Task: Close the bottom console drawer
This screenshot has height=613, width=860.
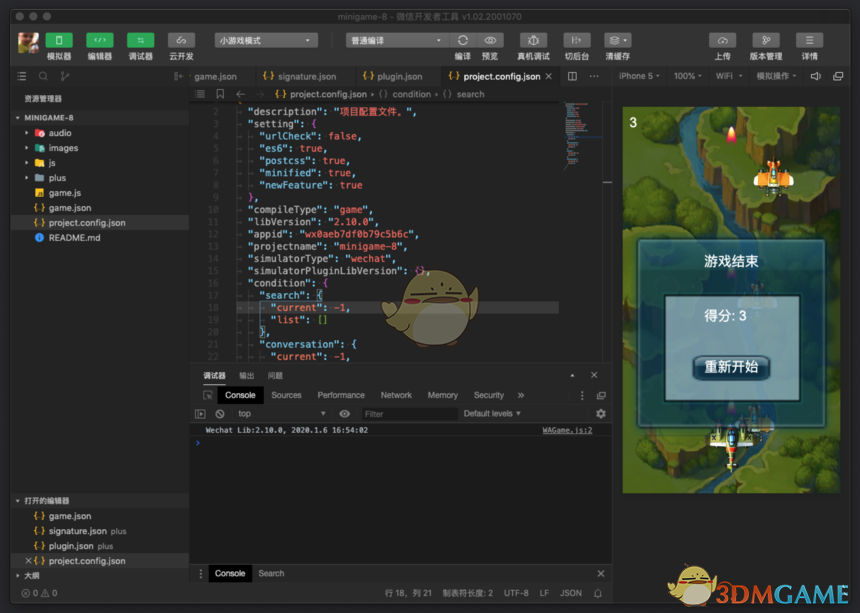Action: [x=601, y=574]
